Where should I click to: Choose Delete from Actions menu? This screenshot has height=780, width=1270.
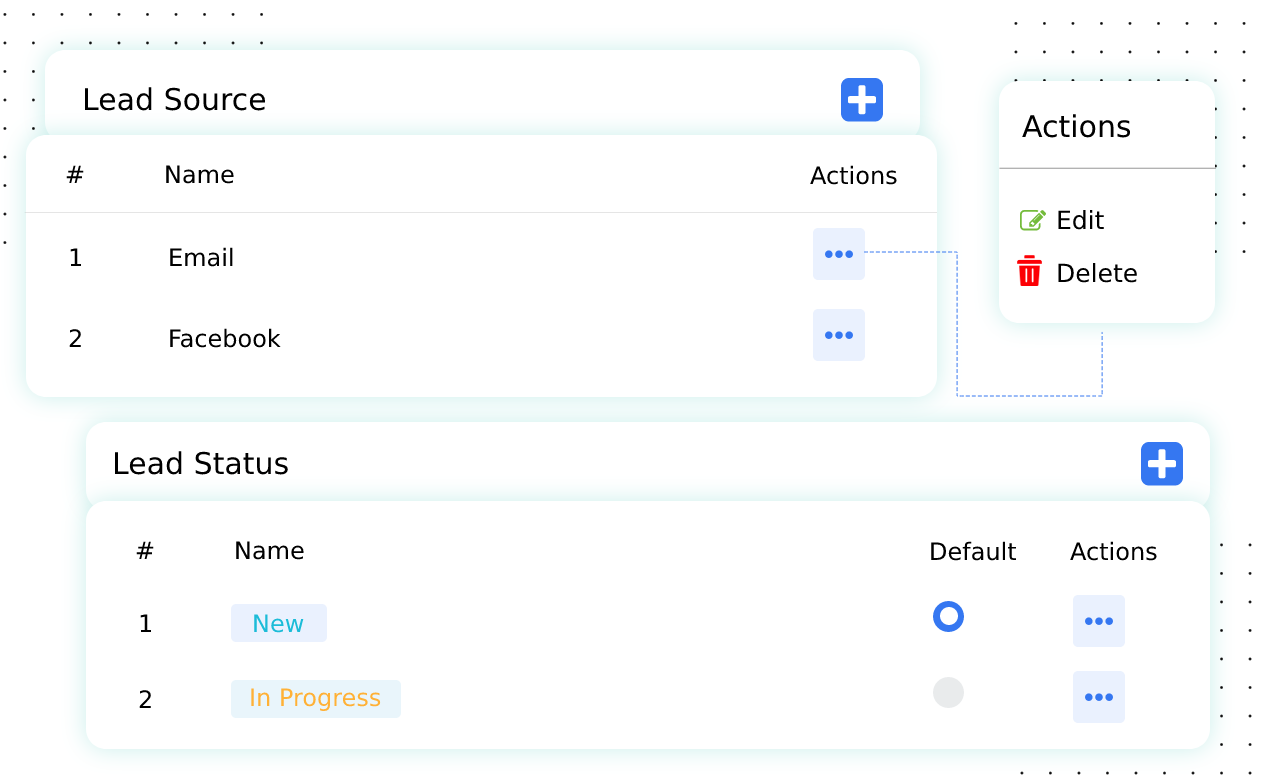(x=1096, y=273)
